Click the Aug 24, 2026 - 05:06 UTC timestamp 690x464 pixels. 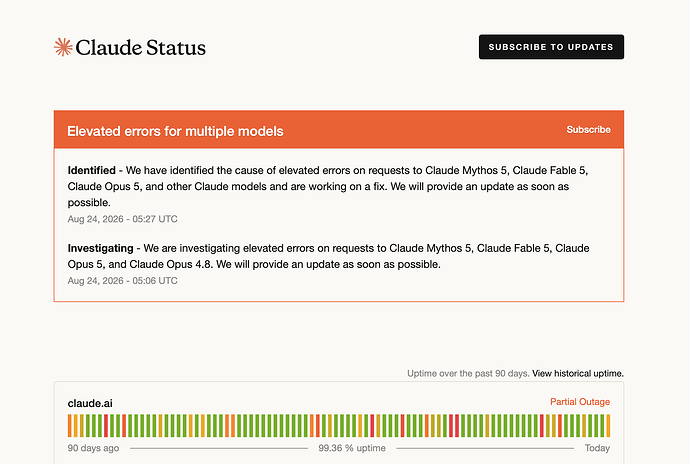122,280
